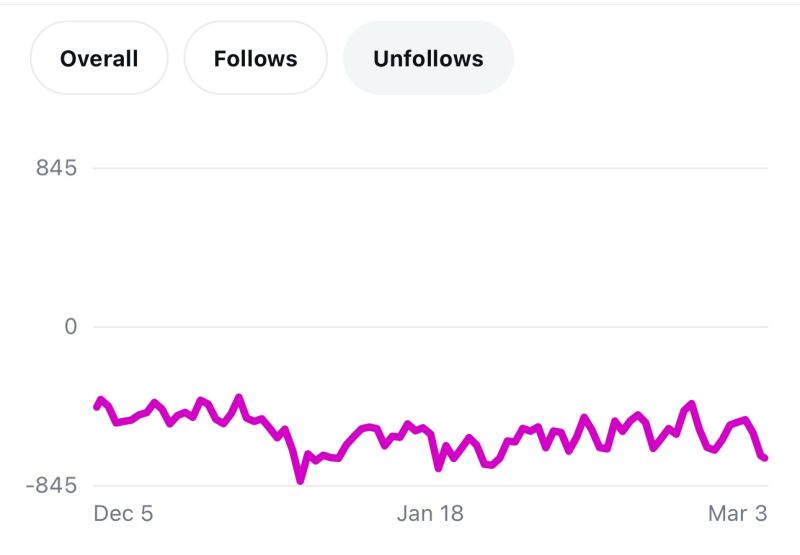Click empty chart area between 845 and 0 gridlines
Viewport: 800px width, 555px height.
point(430,248)
